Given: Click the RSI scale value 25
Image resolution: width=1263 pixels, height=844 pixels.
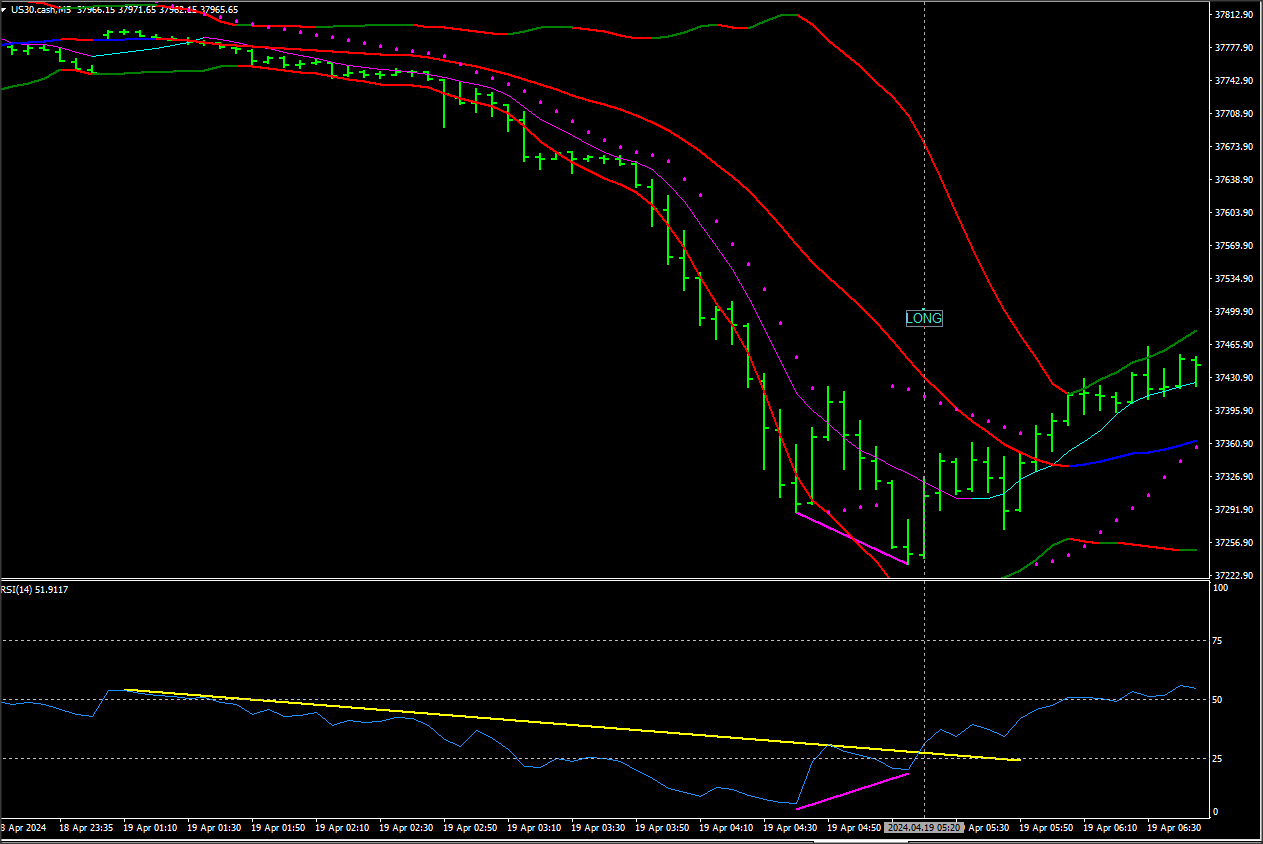Looking at the screenshot, I should [x=1217, y=759].
